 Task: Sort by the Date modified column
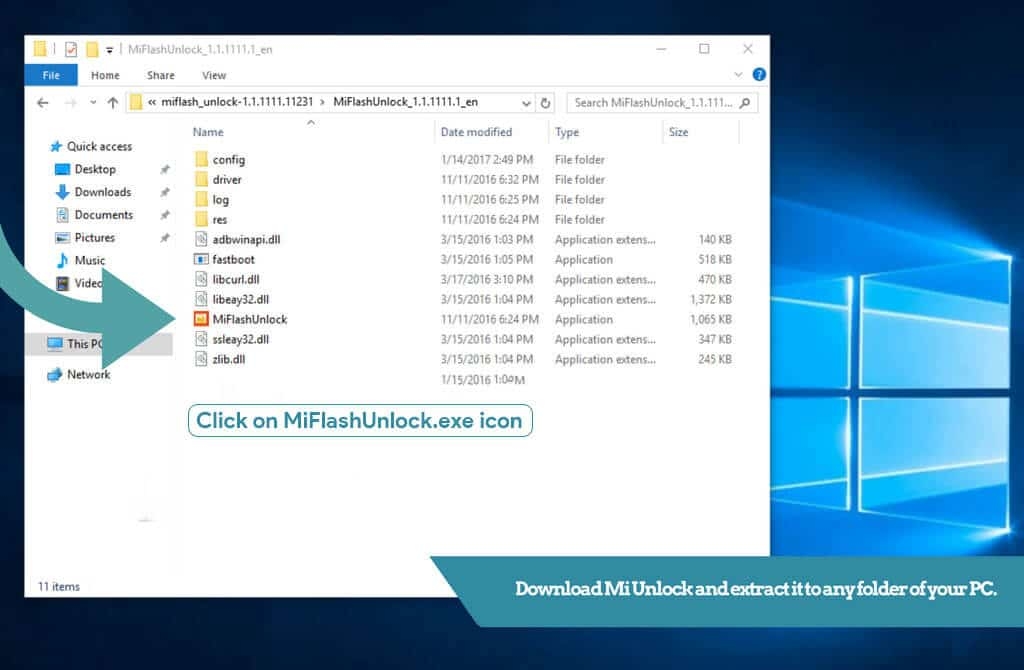[476, 132]
